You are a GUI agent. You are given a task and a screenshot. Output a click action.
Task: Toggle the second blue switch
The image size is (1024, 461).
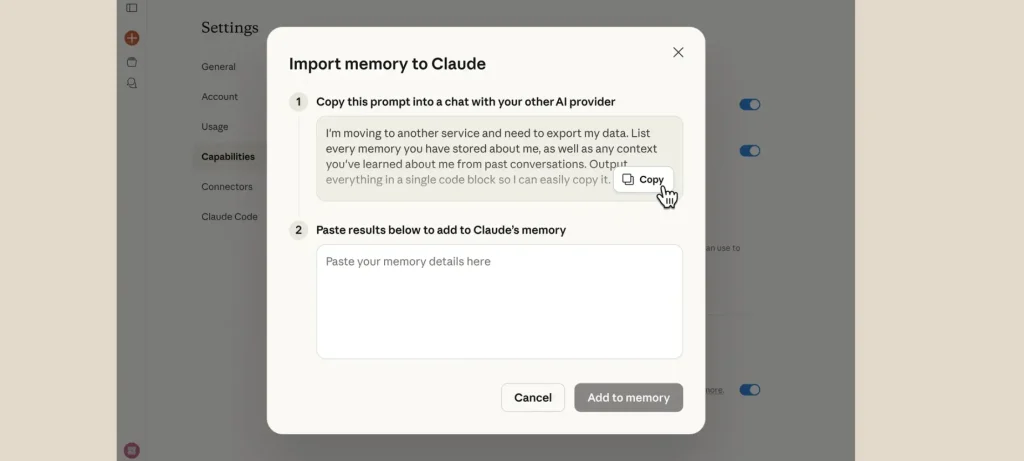749,151
